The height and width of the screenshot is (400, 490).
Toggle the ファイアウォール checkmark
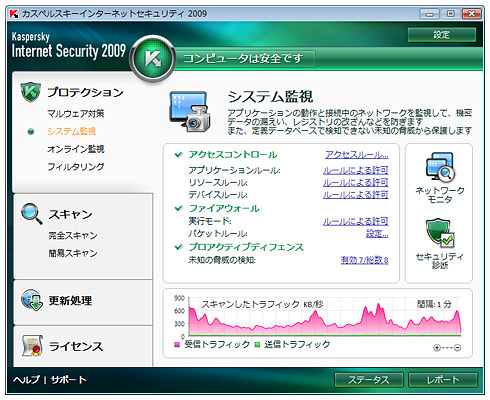click(x=179, y=208)
